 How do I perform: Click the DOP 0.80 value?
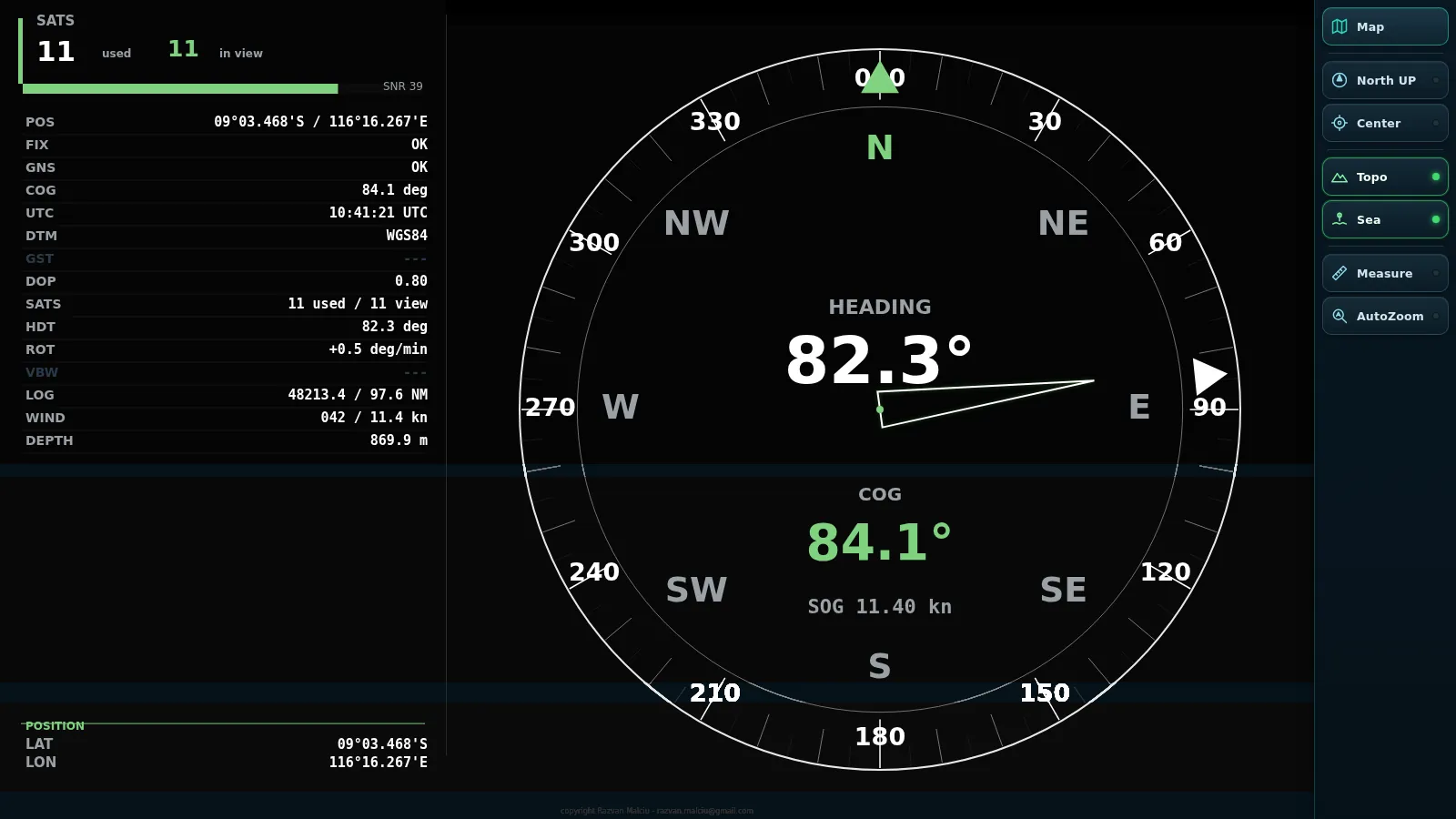click(x=411, y=280)
